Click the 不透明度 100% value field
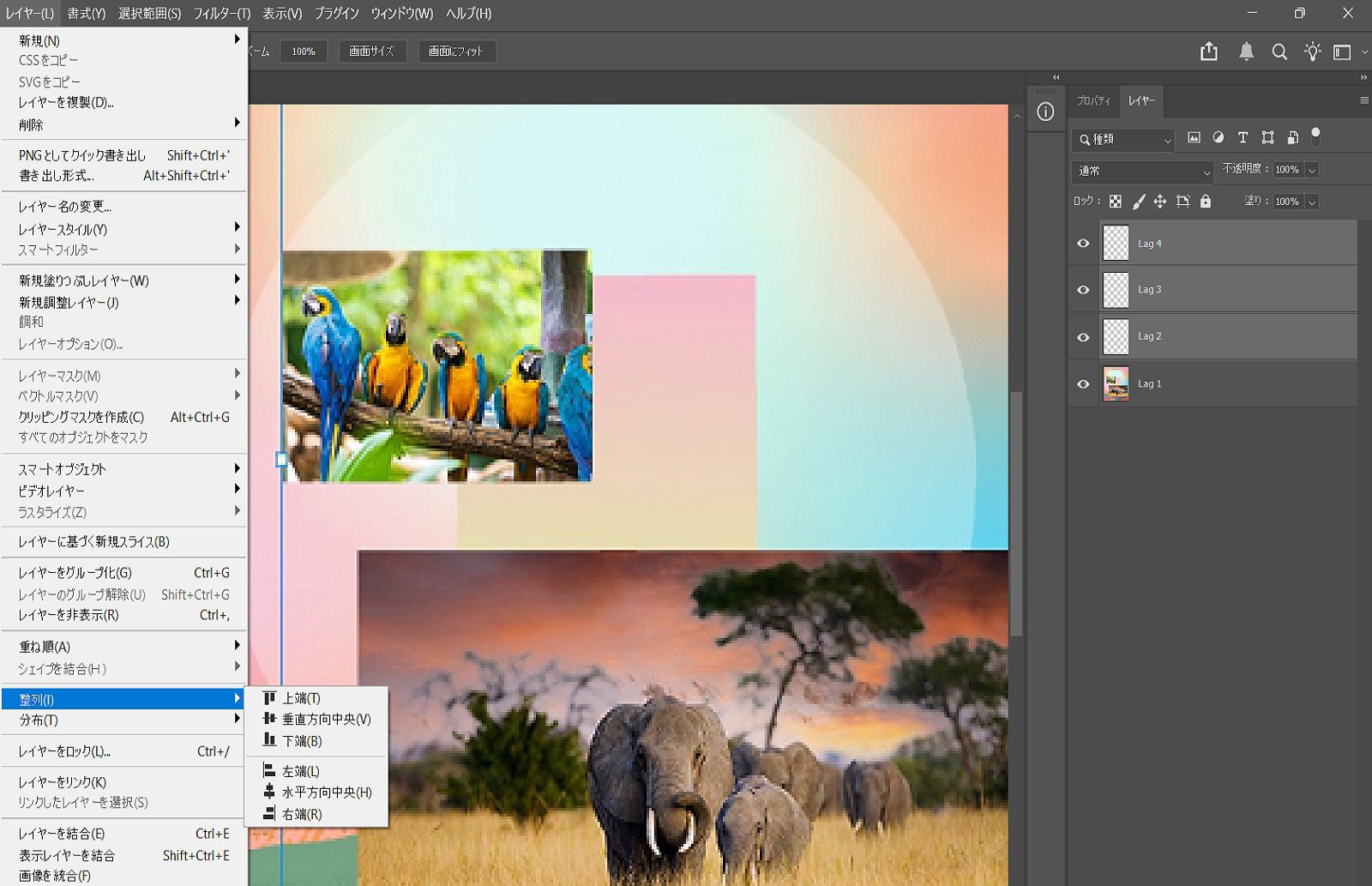 coord(1287,170)
